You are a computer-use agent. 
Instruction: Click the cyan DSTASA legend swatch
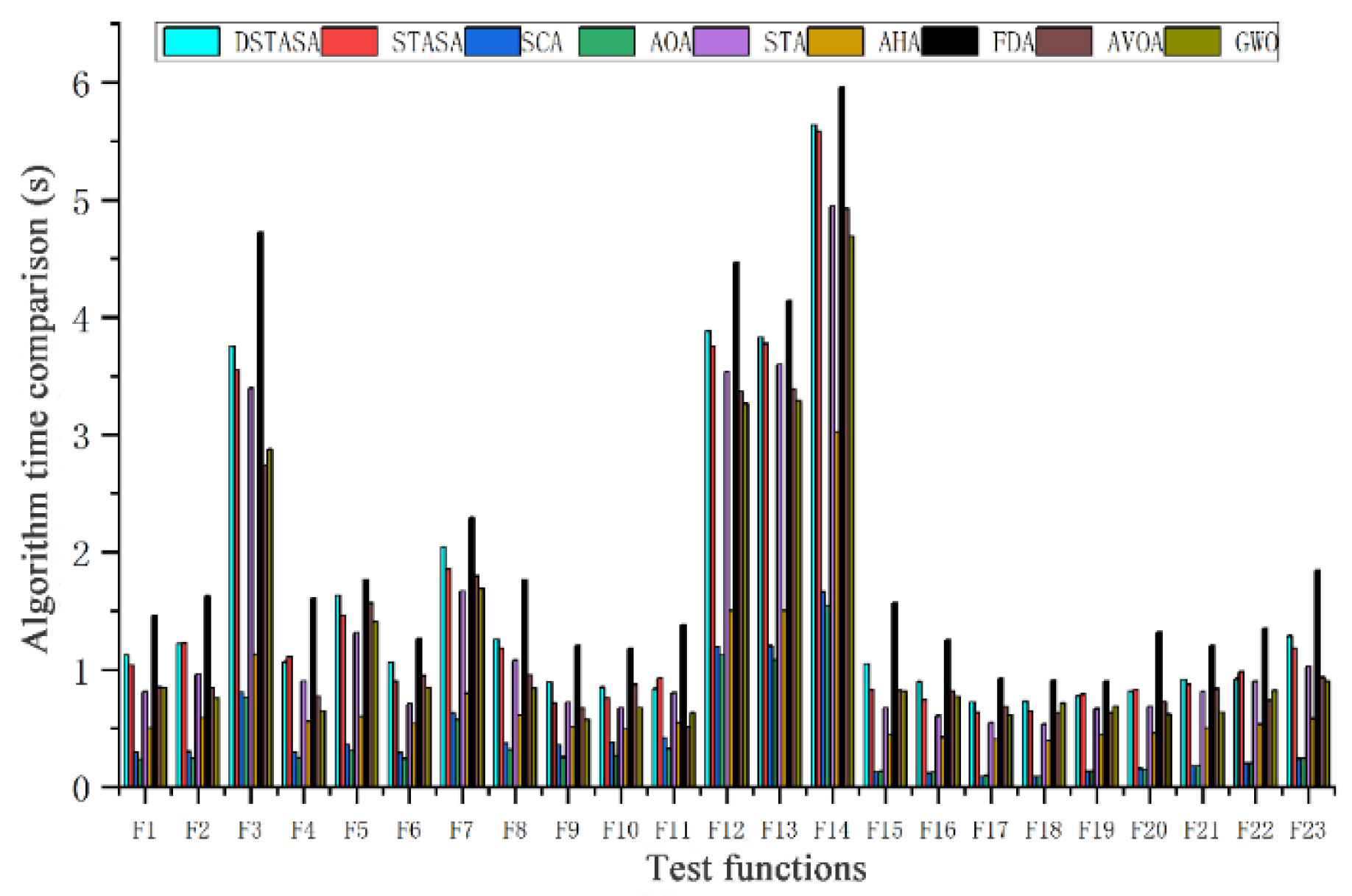(x=191, y=42)
